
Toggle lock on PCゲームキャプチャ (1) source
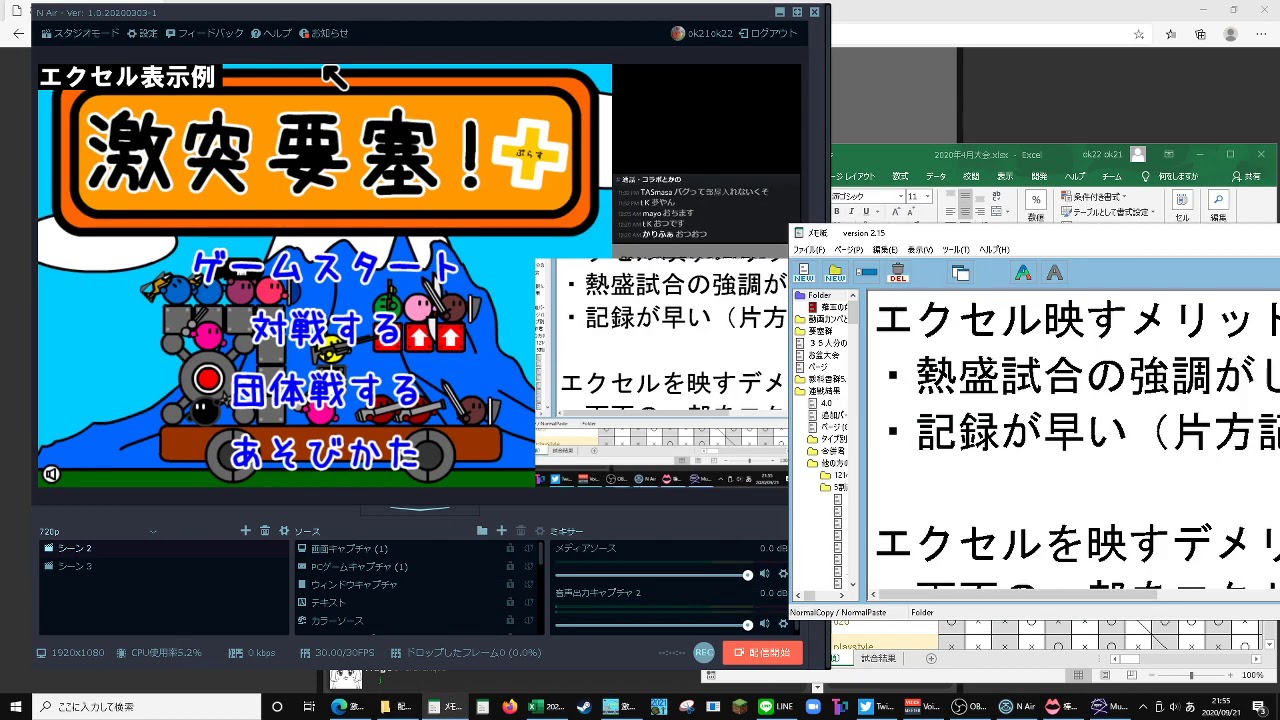[510, 566]
